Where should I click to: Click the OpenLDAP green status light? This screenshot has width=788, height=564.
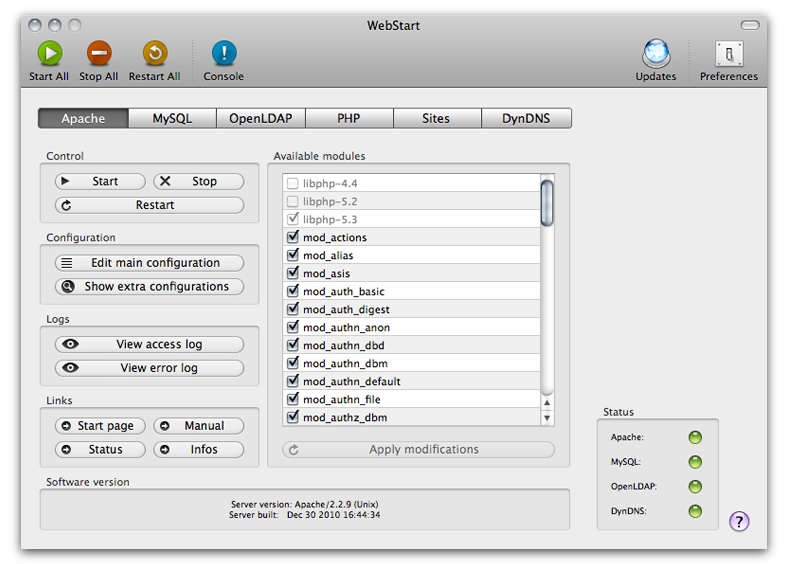click(x=695, y=487)
